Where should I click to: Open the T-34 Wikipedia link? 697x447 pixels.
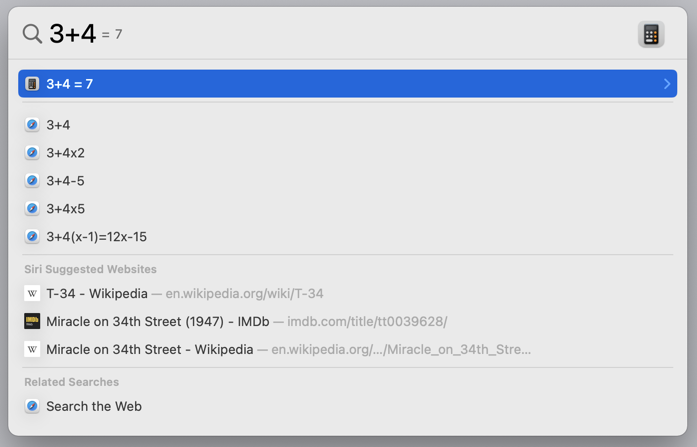[97, 294]
